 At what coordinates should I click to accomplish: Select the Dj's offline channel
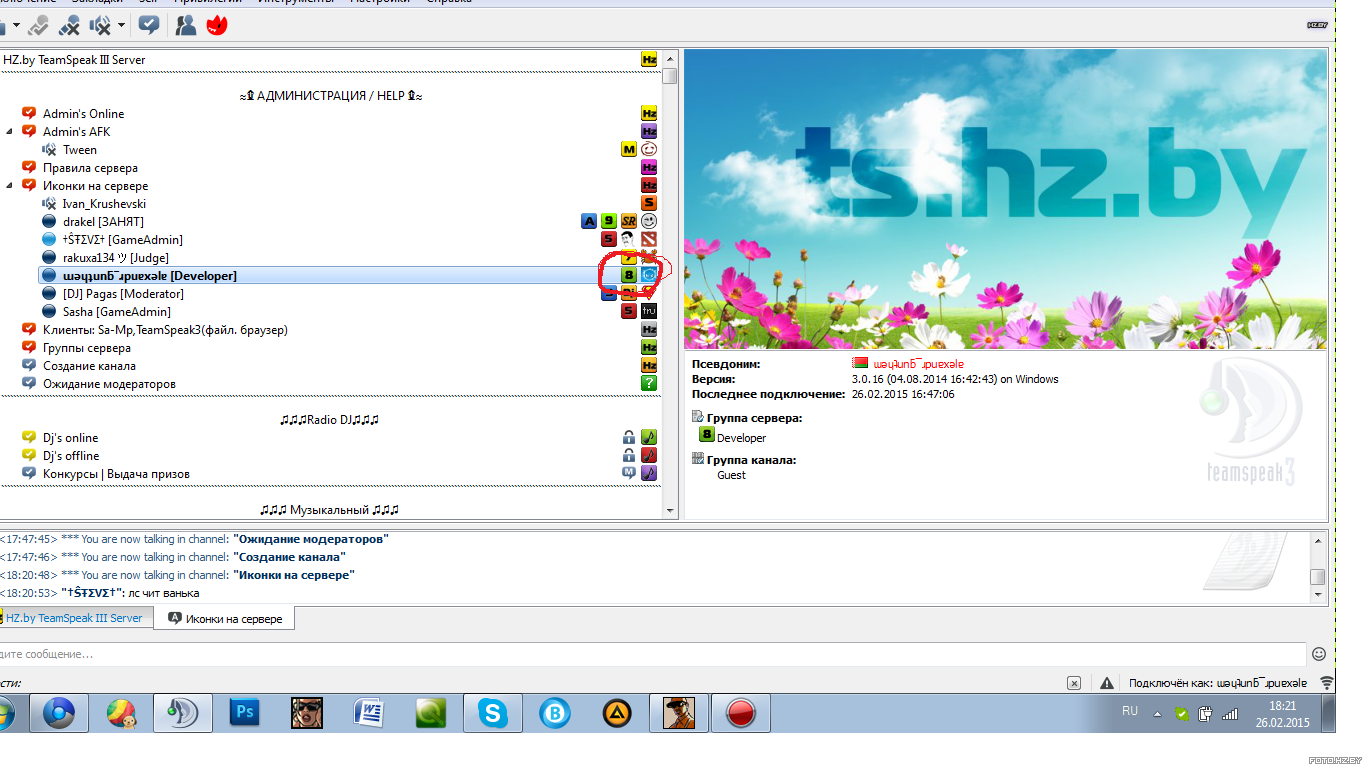pyautogui.click(x=71, y=456)
